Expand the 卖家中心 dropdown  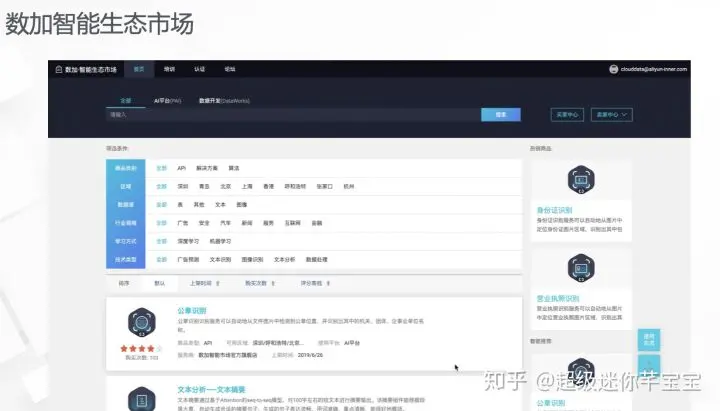click(x=612, y=115)
